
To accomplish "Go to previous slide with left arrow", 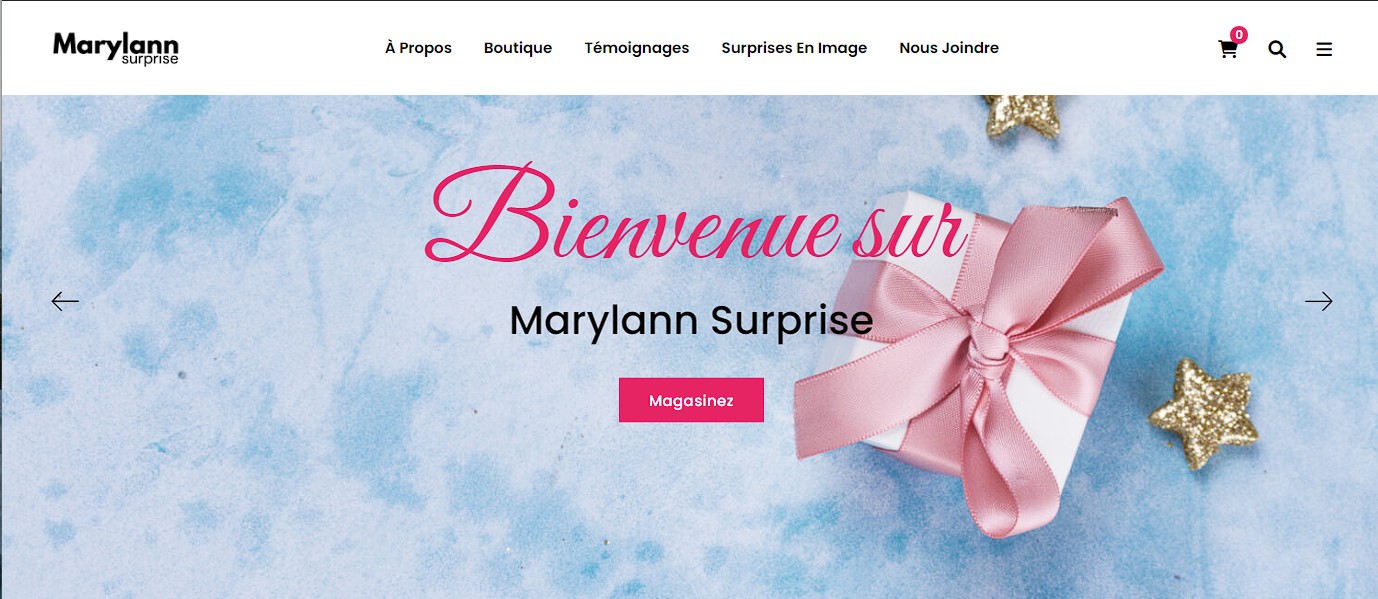I will coord(65,301).
